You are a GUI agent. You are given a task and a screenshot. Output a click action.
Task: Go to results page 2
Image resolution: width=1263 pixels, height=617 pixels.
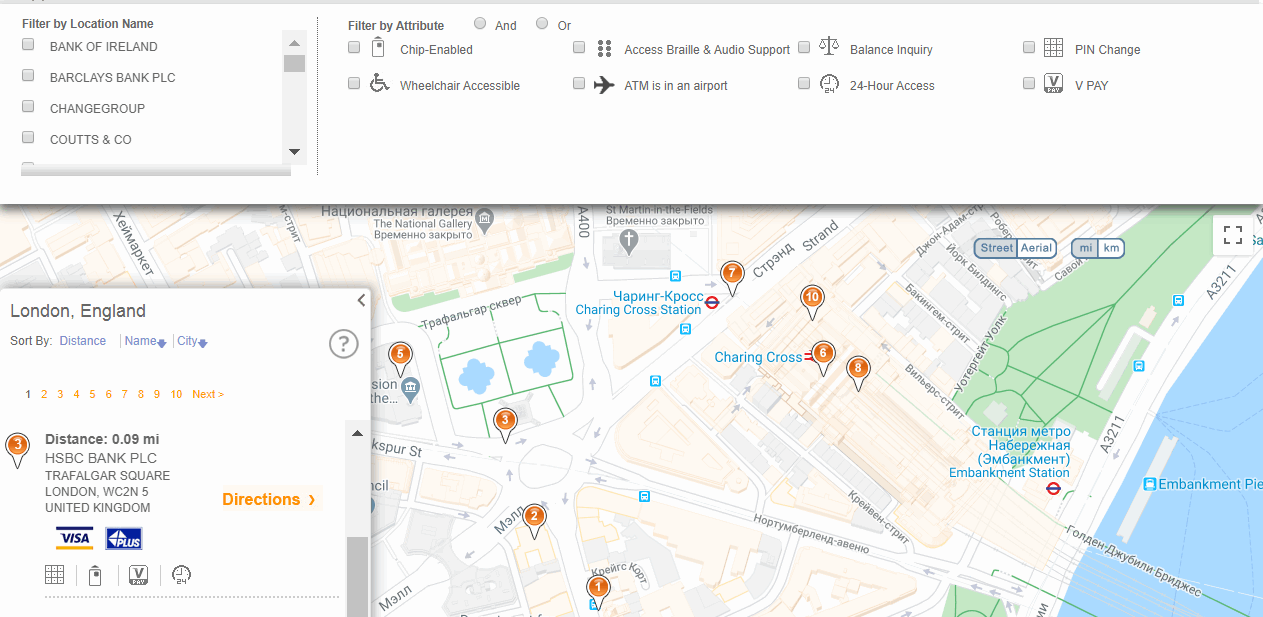tap(44, 394)
